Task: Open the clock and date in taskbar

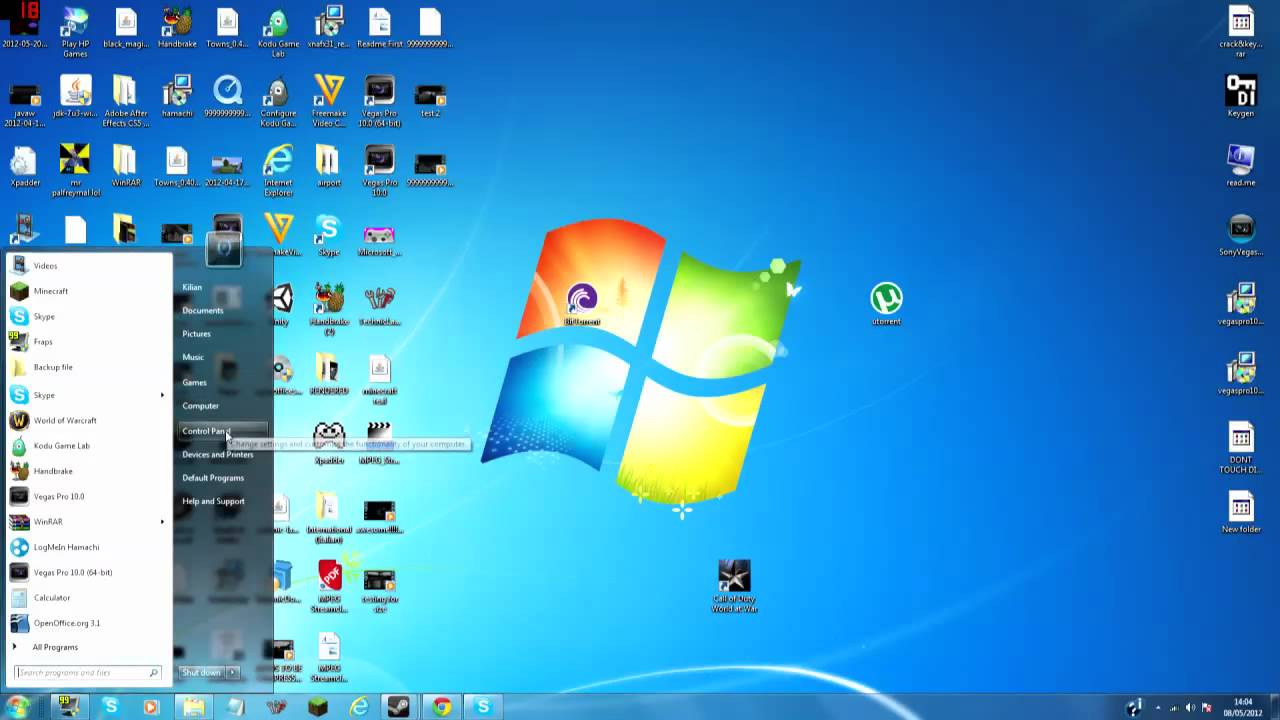Action: pos(1243,707)
